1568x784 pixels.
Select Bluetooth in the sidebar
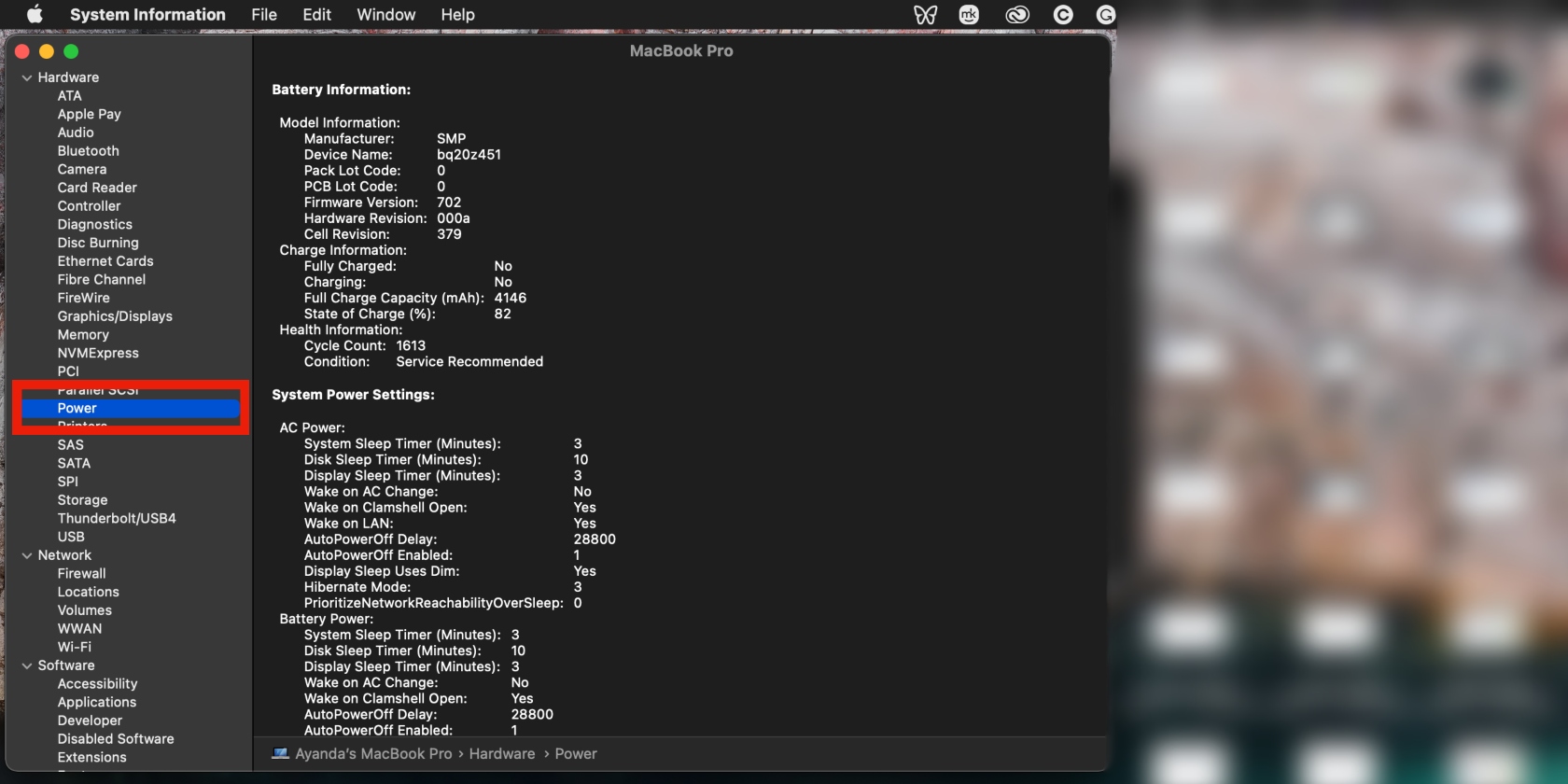click(x=89, y=150)
